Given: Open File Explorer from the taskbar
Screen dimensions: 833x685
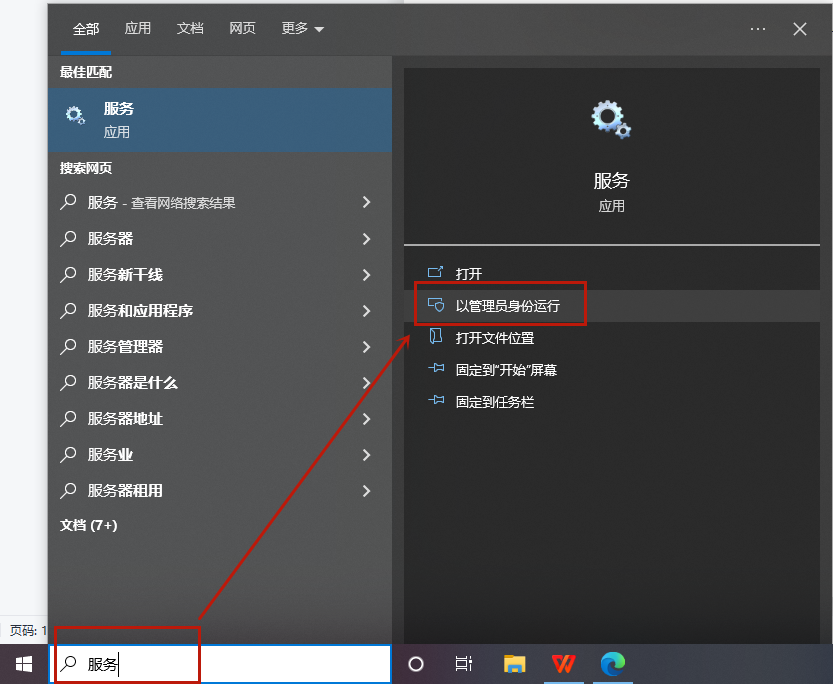Looking at the screenshot, I should (x=514, y=663).
